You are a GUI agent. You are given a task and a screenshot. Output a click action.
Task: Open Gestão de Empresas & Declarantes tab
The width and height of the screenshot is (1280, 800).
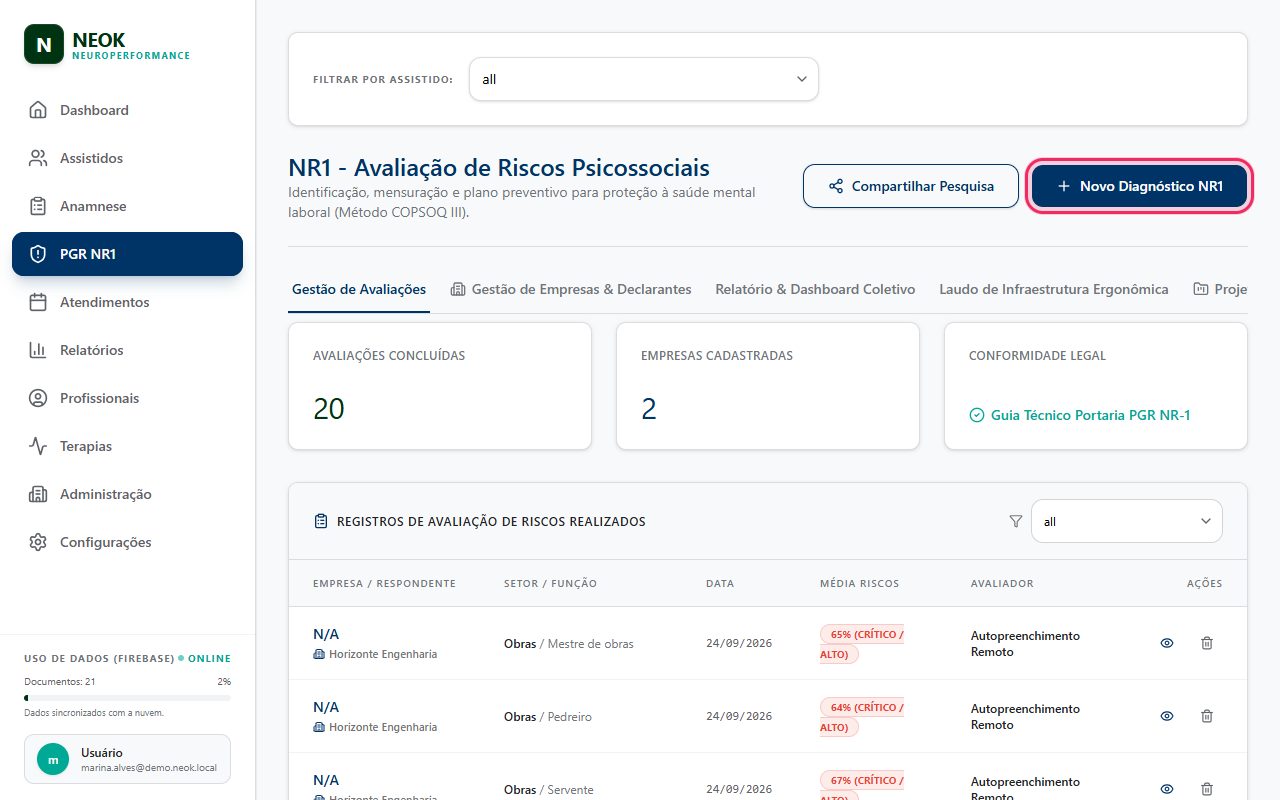[571, 289]
